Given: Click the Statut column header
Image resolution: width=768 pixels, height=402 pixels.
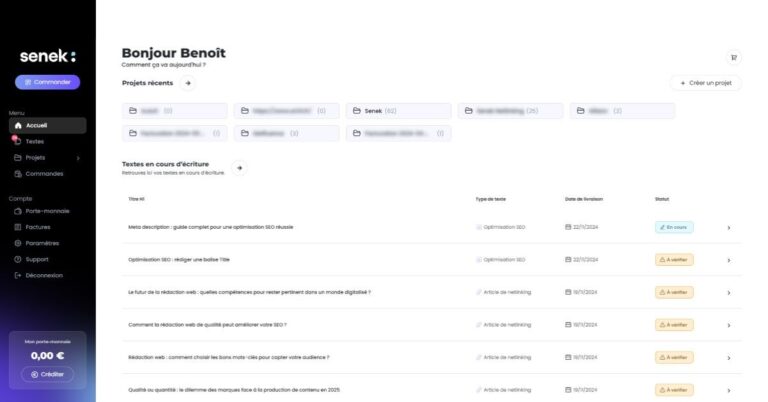Looking at the screenshot, I should click(662, 199).
